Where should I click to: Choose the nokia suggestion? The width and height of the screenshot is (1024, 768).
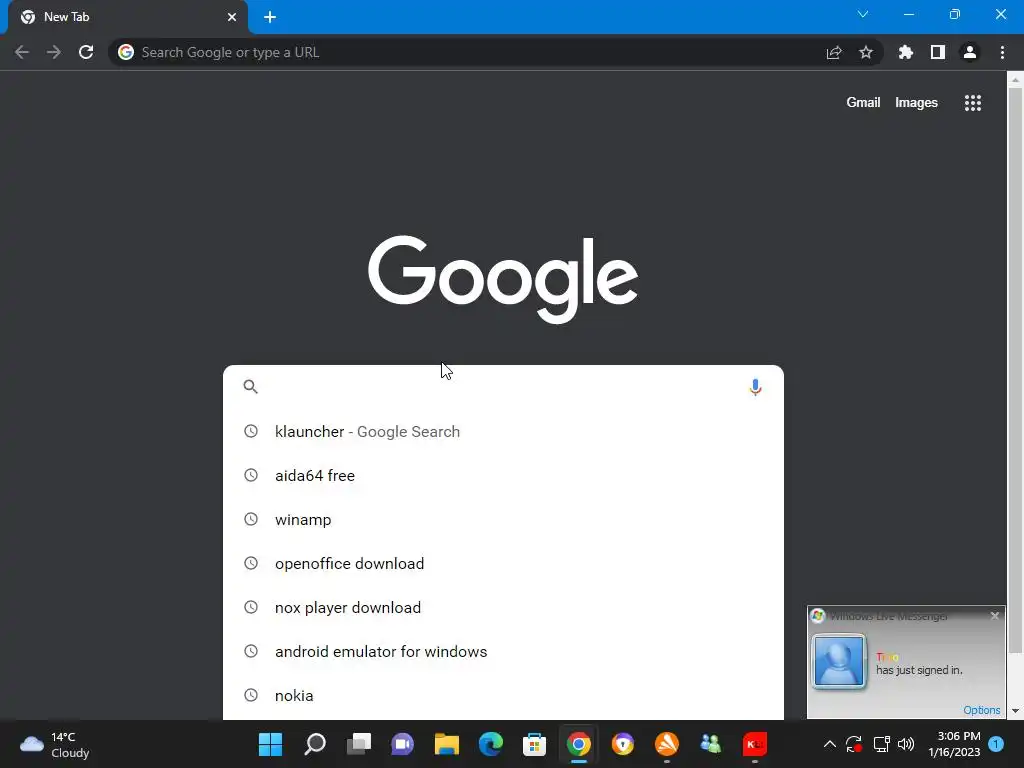click(x=503, y=696)
